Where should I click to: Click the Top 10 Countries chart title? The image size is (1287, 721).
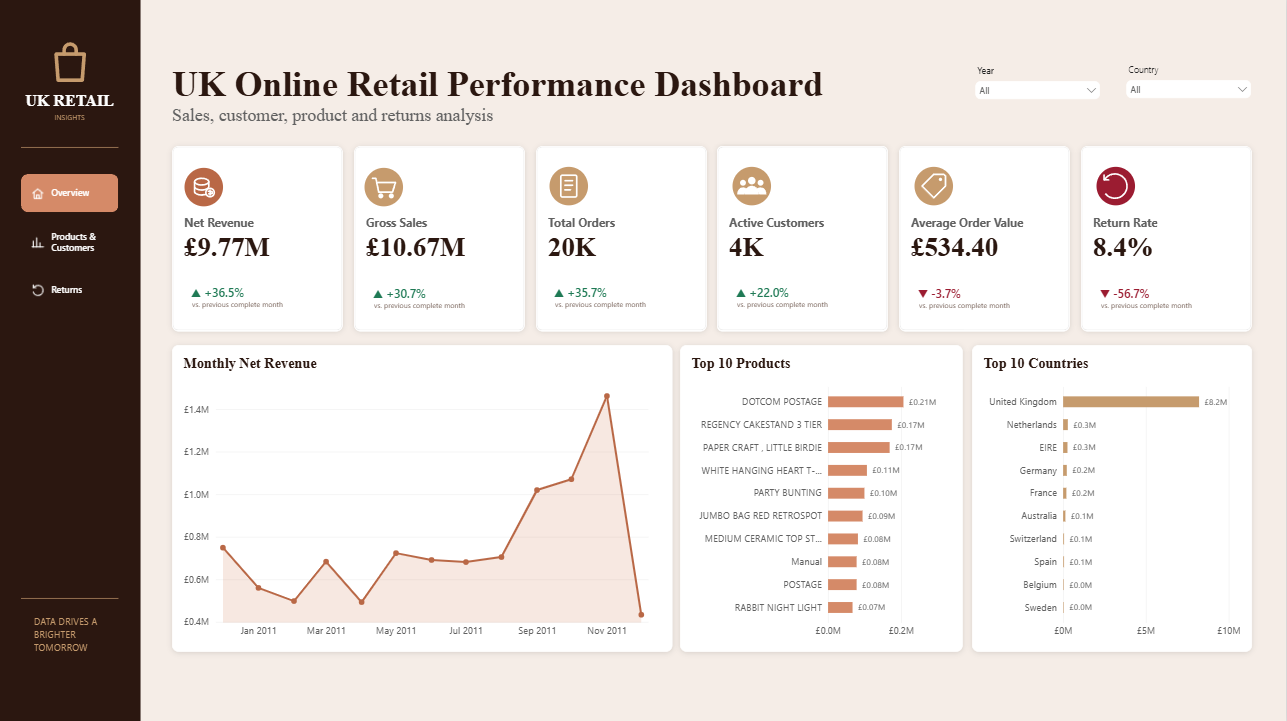(x=1036, y=364)
